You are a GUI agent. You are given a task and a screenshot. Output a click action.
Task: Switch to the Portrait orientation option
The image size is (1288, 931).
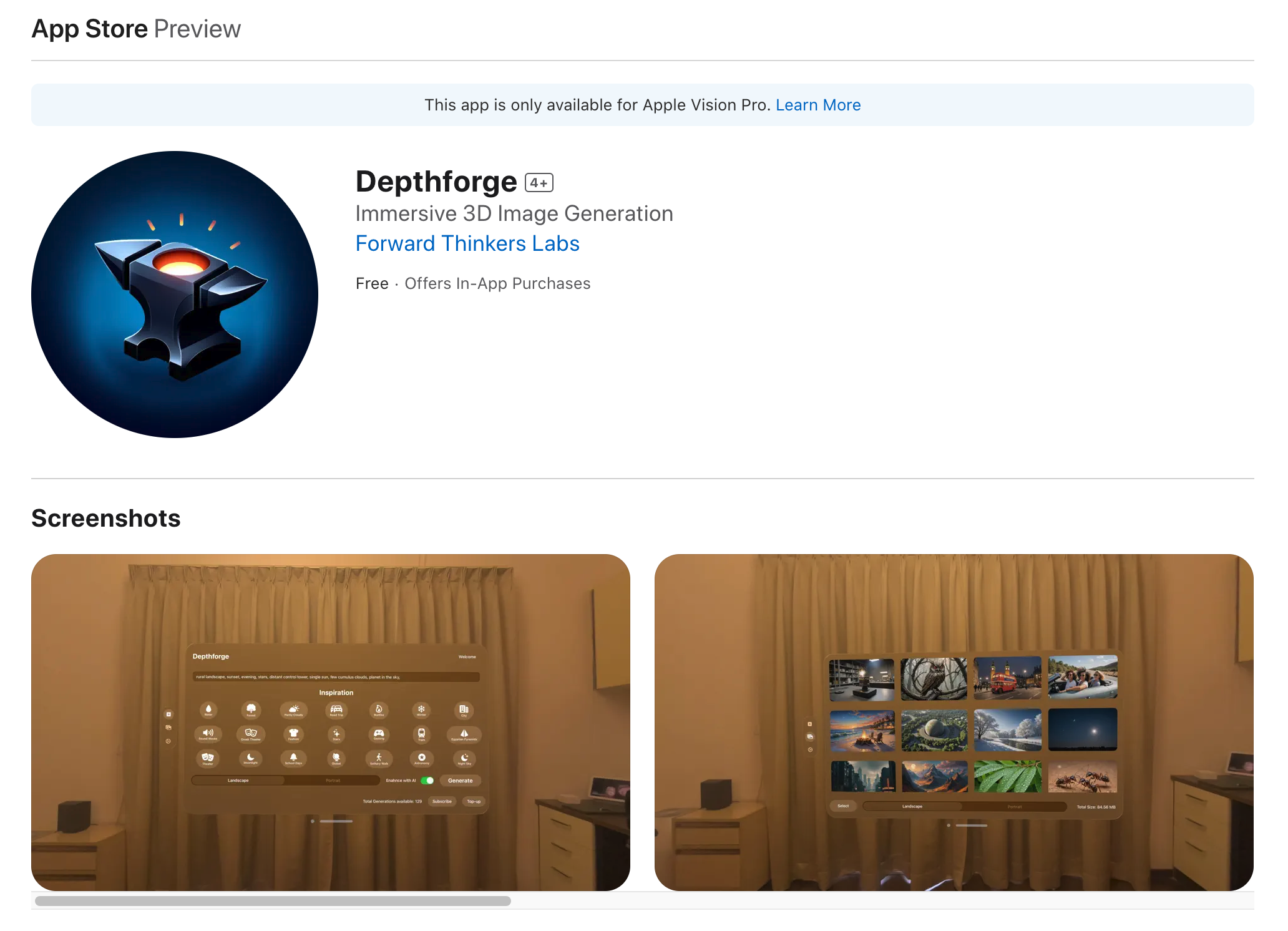333,781
